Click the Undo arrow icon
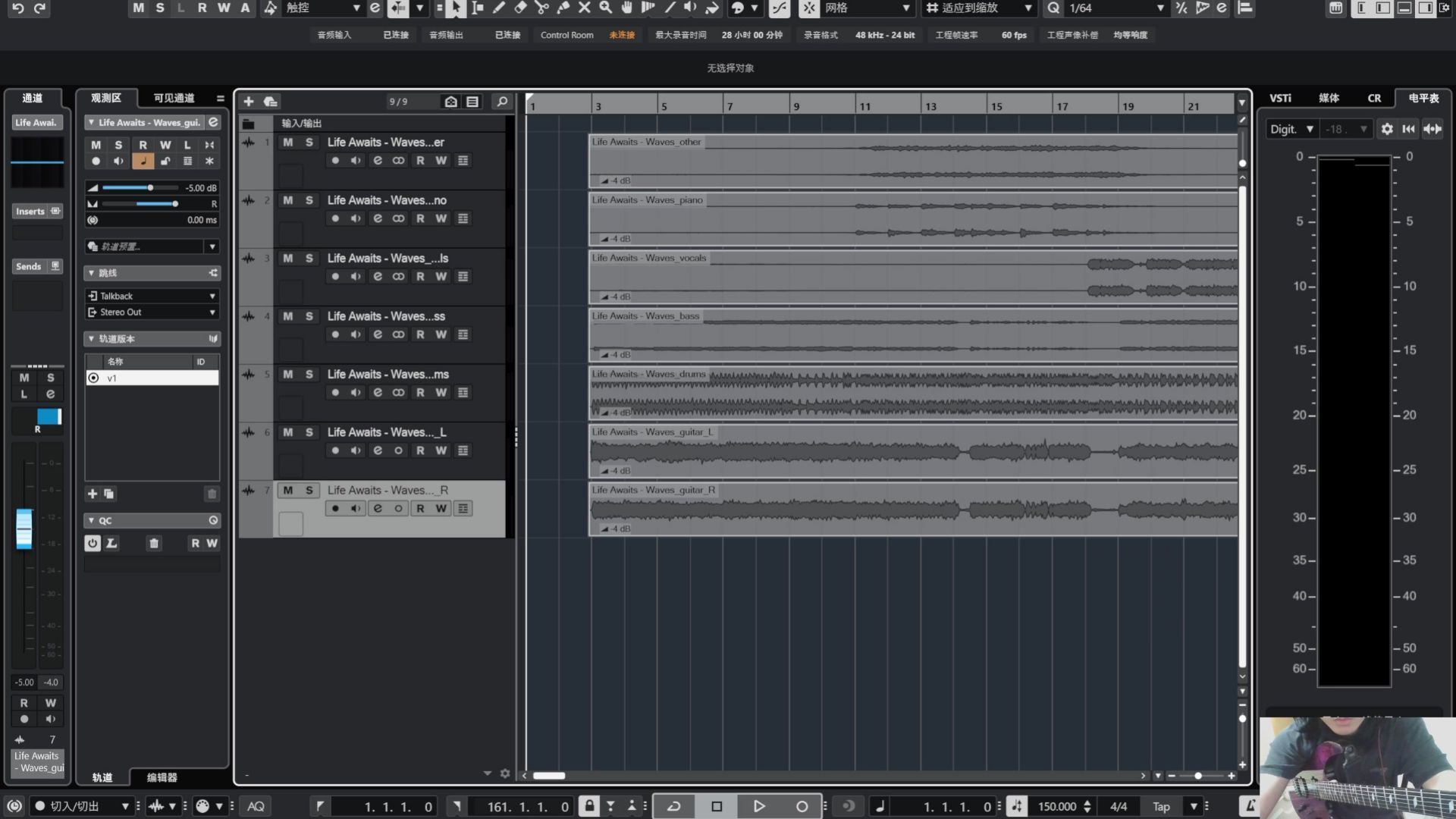 tap(18, 8)
